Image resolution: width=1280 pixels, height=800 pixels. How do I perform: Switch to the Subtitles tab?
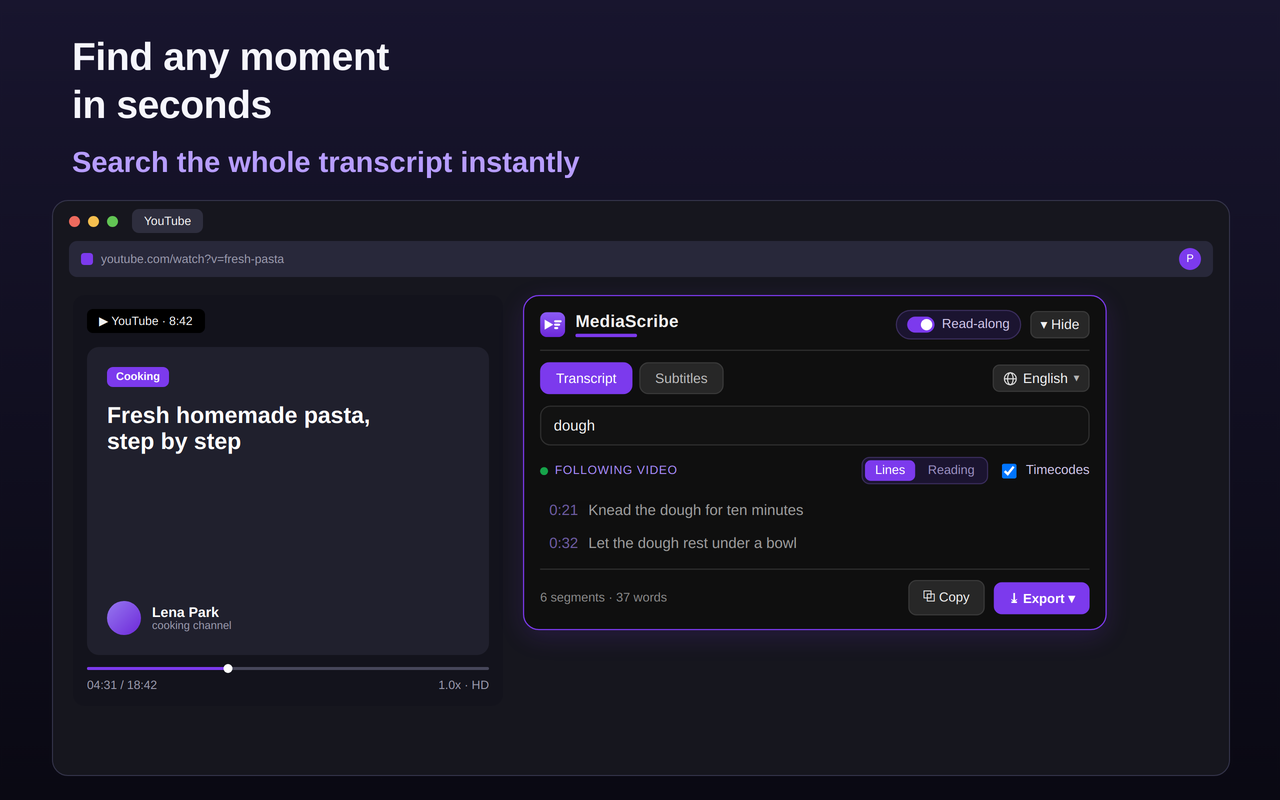pos(681,378)
